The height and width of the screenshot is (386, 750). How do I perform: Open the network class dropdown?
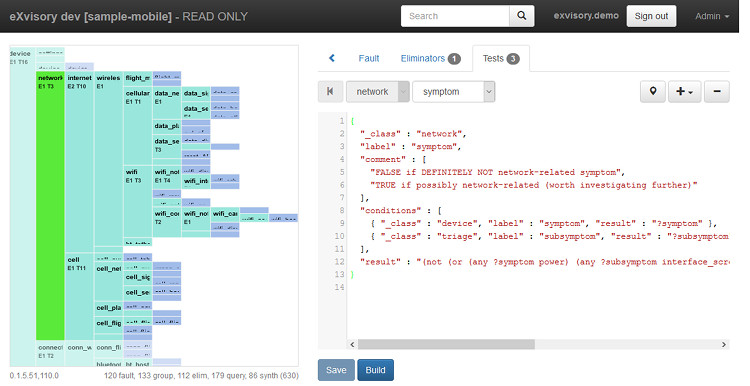377,91
